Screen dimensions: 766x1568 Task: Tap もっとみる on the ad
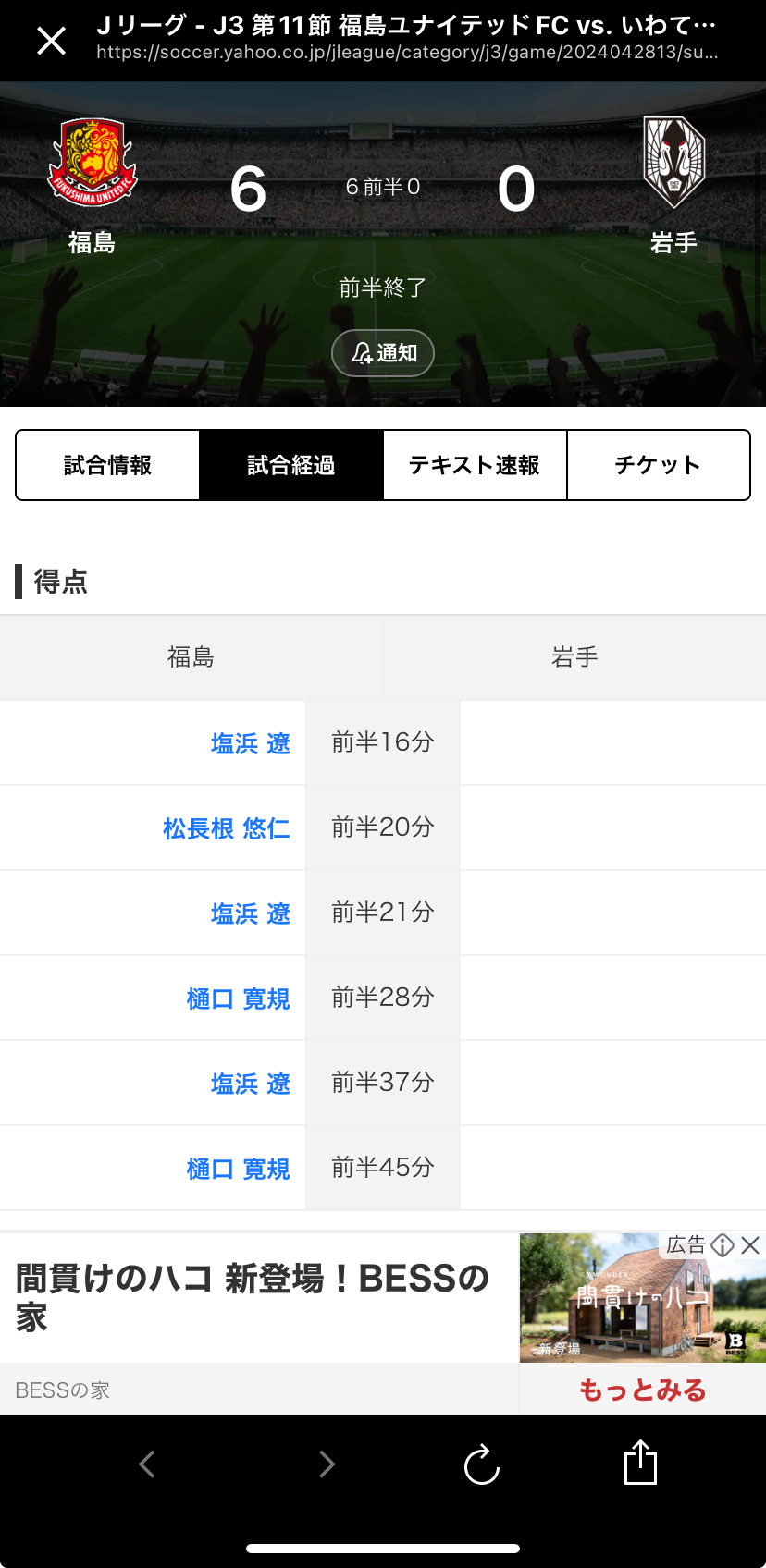[642, 1390]
